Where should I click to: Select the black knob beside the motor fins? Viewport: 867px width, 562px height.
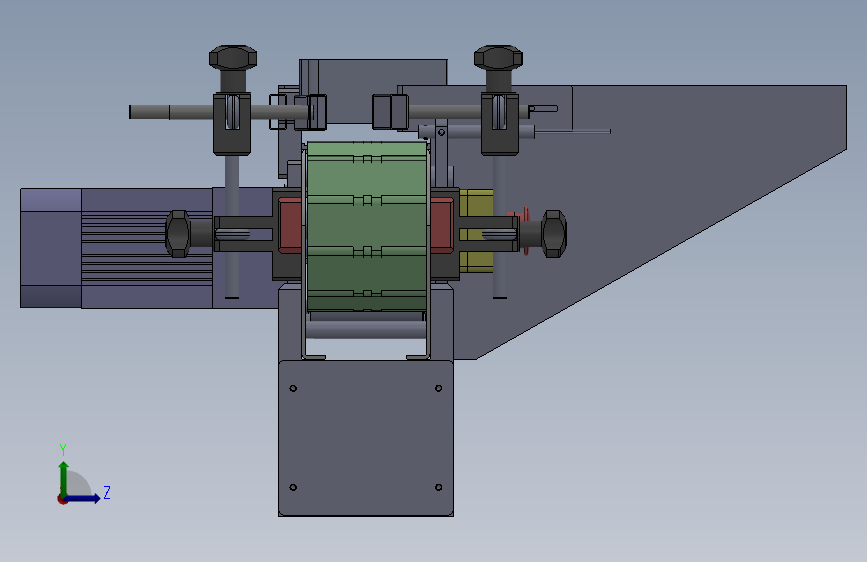pyautogui.click(x=178, y=233)
